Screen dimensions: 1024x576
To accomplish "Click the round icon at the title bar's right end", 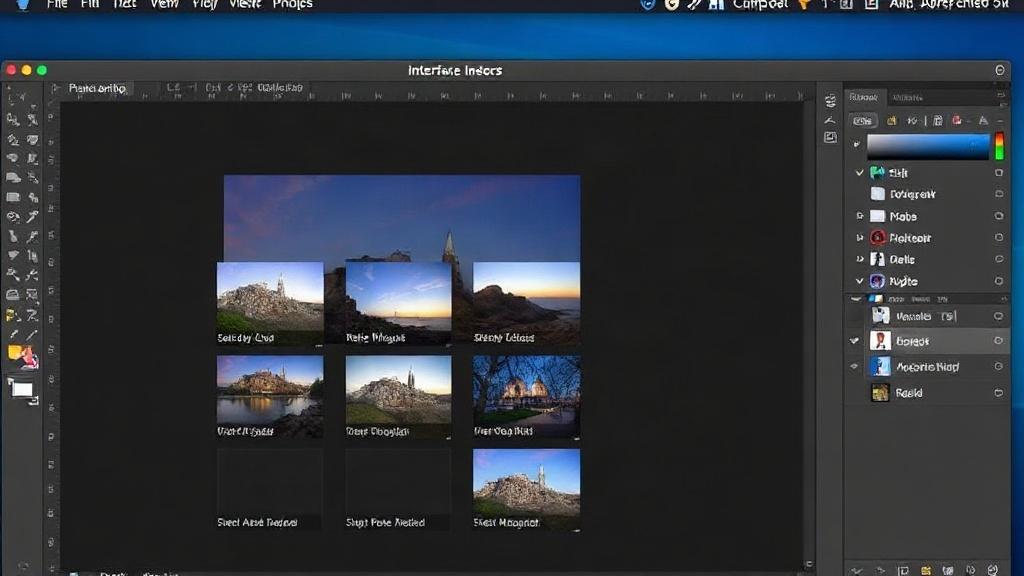I will [1000, 71].
